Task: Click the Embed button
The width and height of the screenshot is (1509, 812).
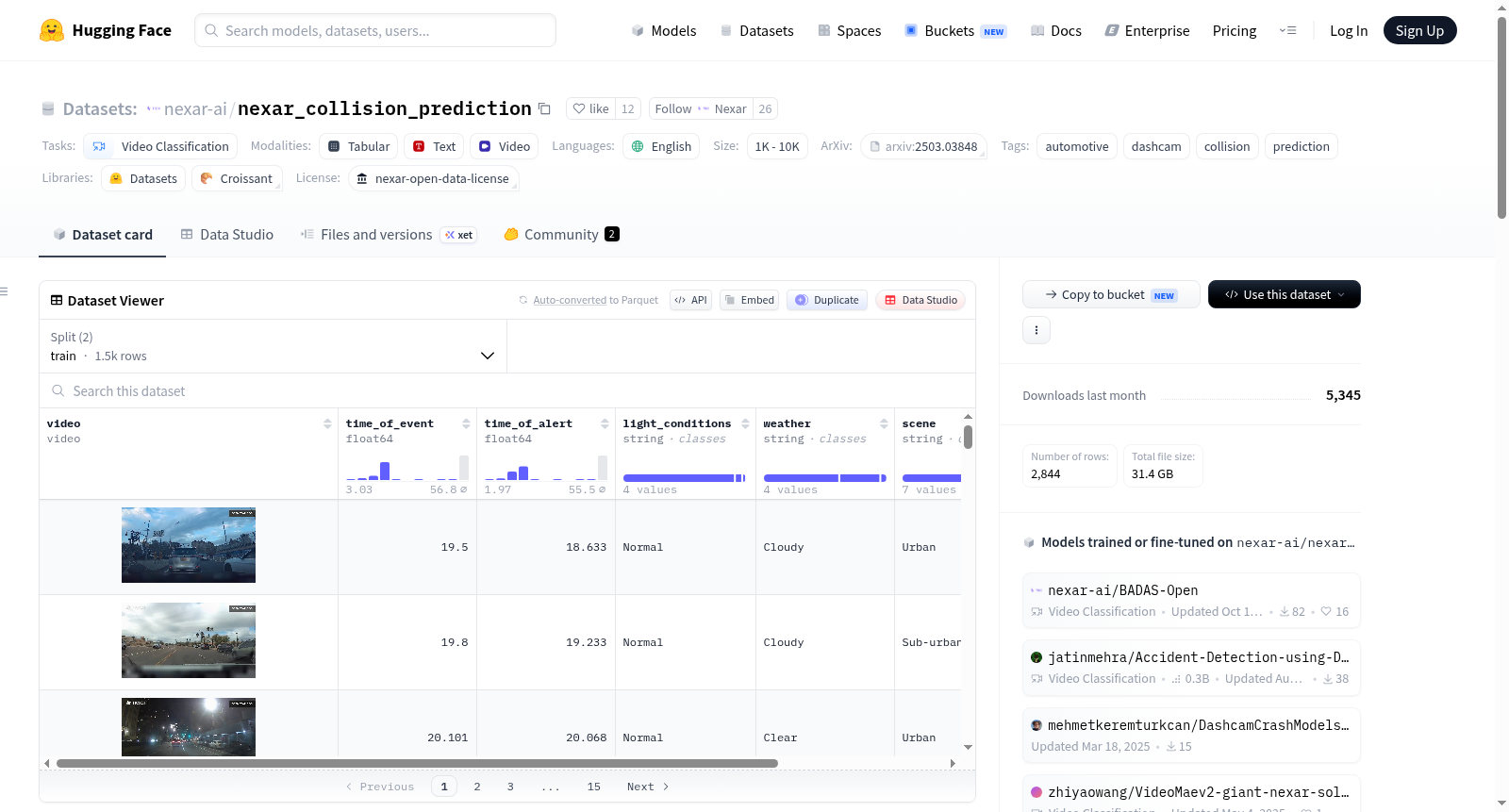Action: coord(749,300)
